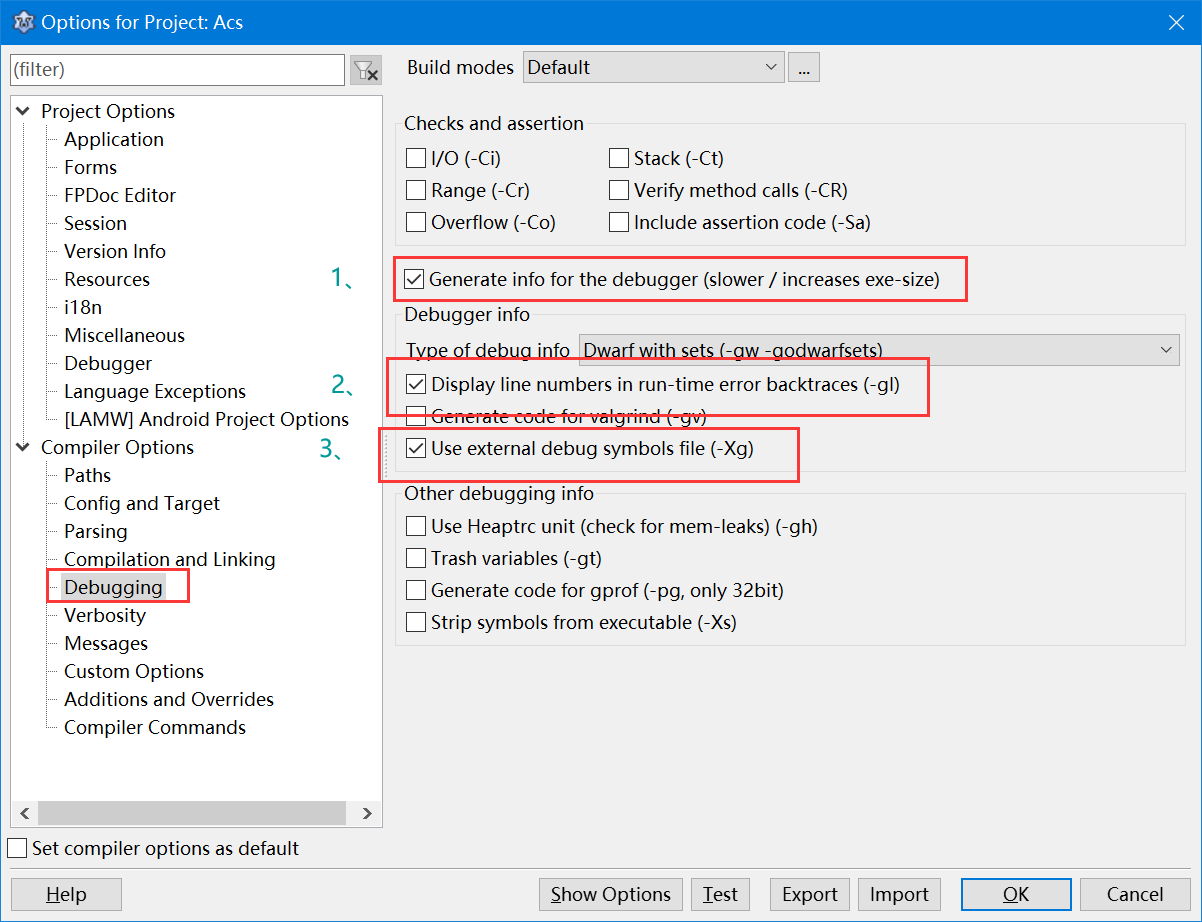The width and height of the screenshot is (1202, 922).
Task: Click the Export button
Action: click(x=810, y=894)
